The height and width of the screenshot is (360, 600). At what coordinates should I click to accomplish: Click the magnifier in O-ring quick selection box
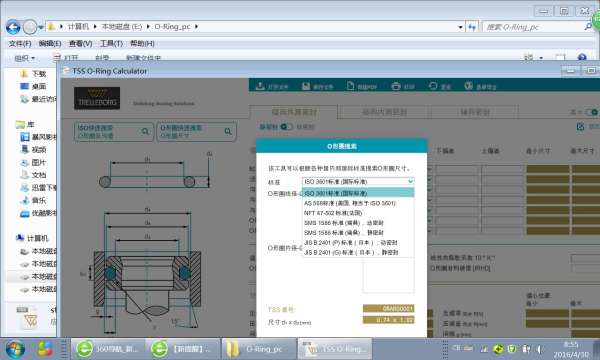[x=228, y=132]
